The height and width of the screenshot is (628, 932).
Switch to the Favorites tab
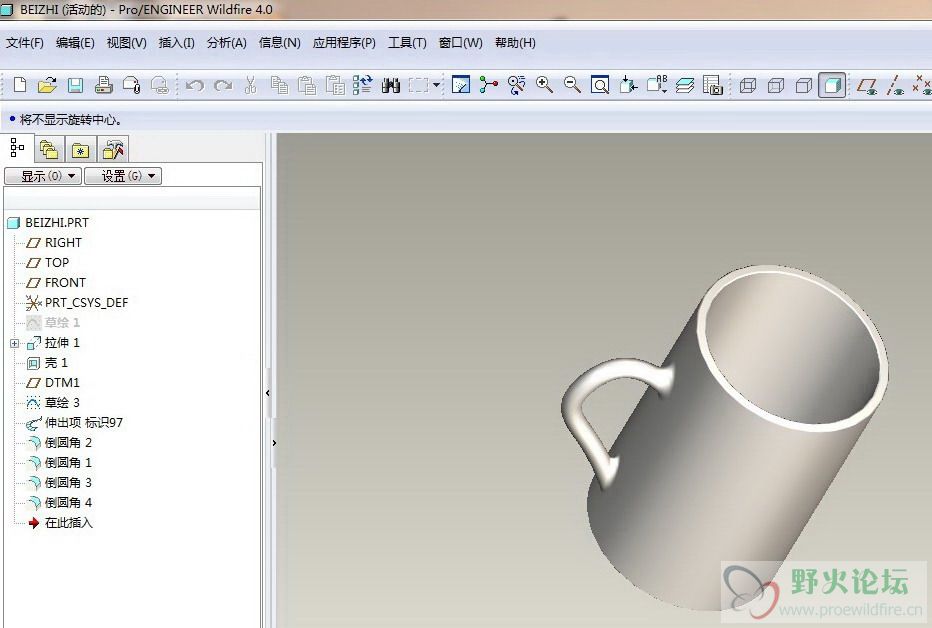tap(80, 149)
